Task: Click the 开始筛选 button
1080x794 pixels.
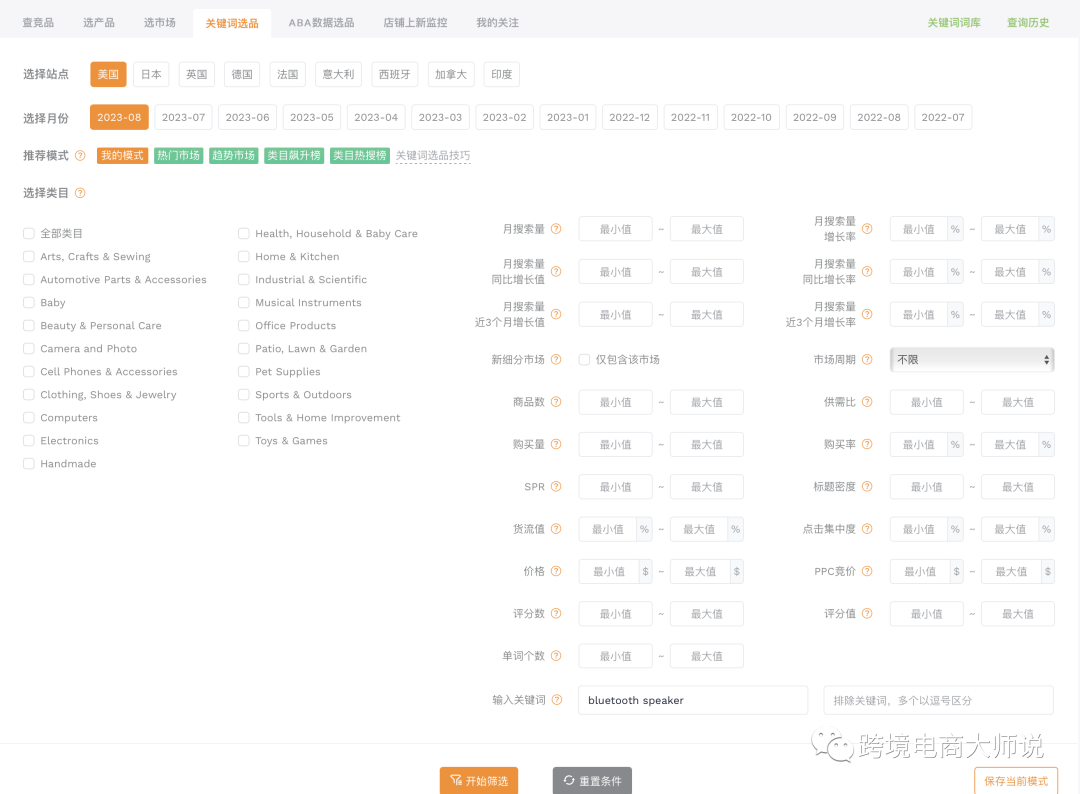Action: [479, 781]
